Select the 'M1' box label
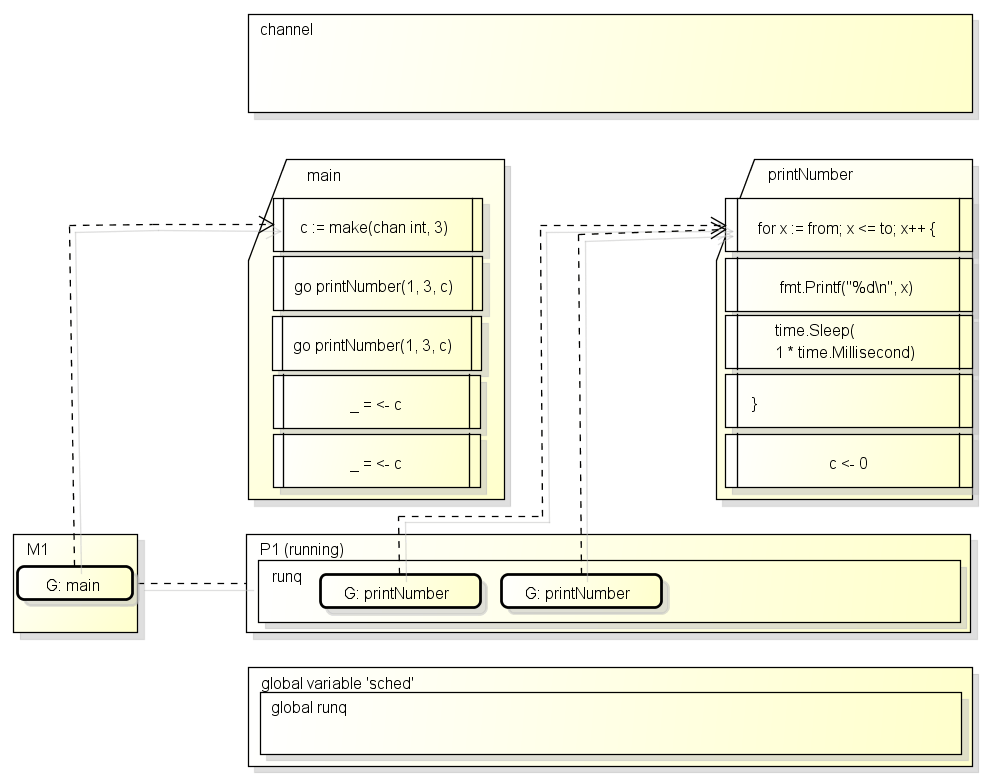Viewport: 985px width, 780px height. (x=37, y=550)
